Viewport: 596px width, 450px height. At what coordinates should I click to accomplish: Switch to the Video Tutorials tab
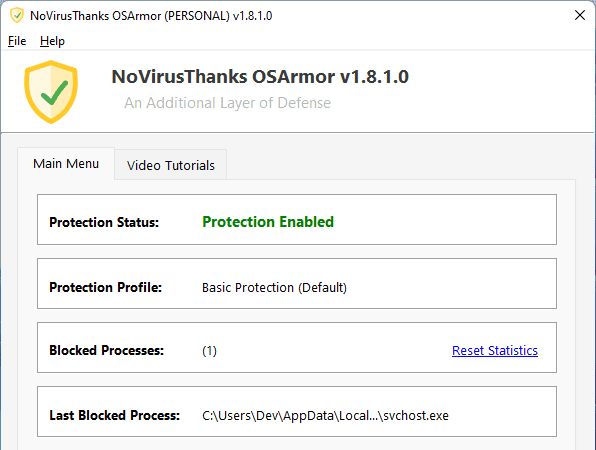(171, 165)
